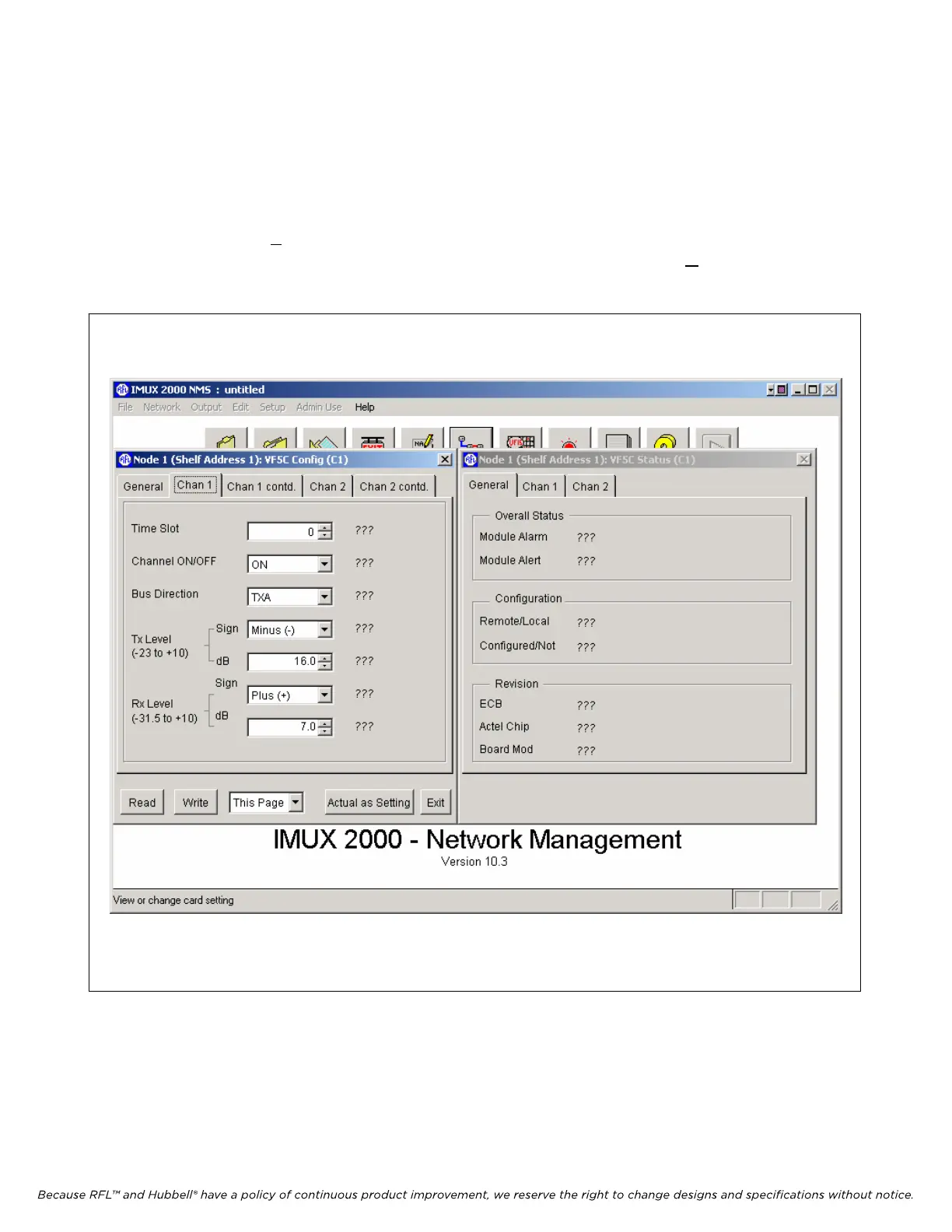This screenshot has height=1232, width=952.
Task: Click the Module Alarm label
Action: (x=513, y=537)
